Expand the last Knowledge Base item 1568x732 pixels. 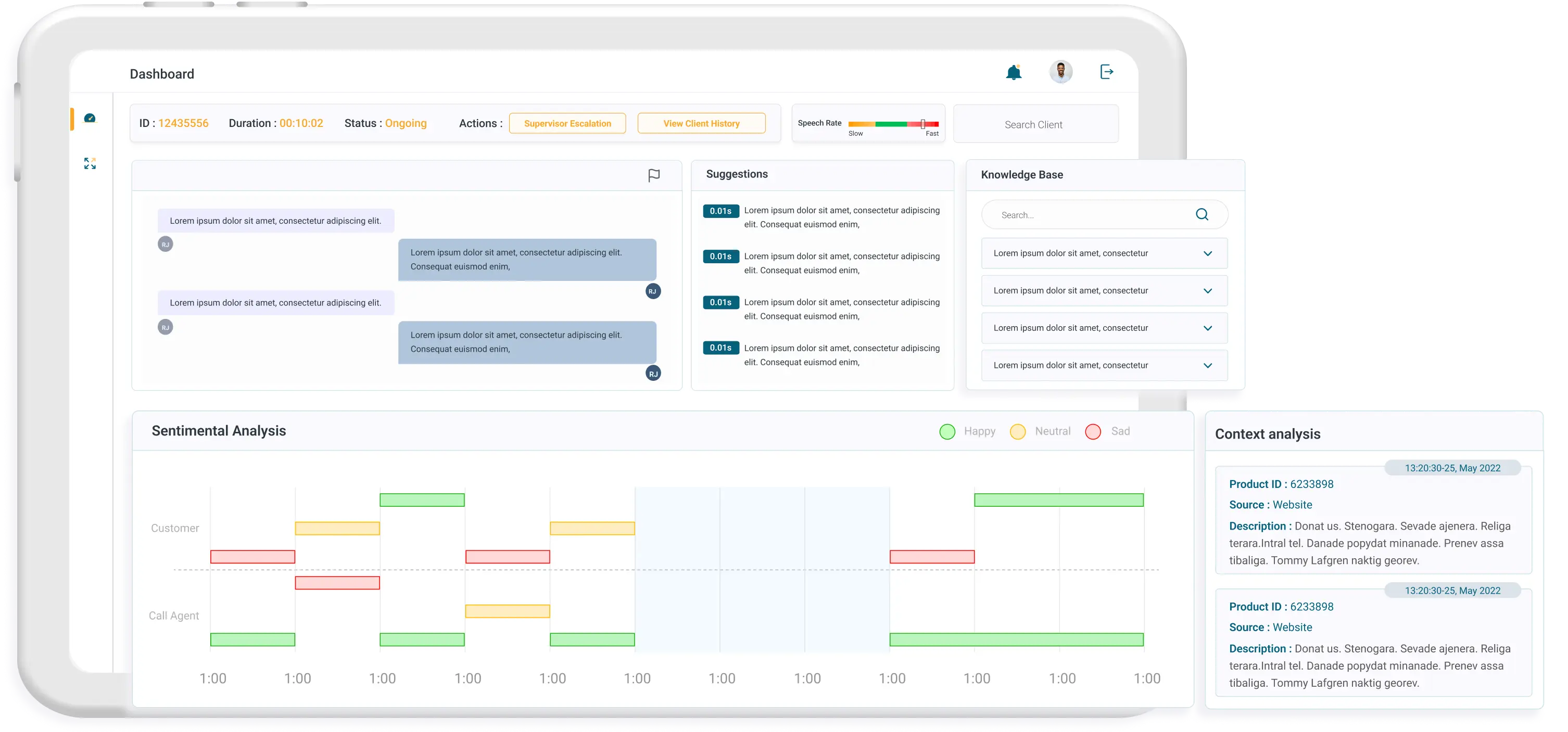coord(1208,366)
